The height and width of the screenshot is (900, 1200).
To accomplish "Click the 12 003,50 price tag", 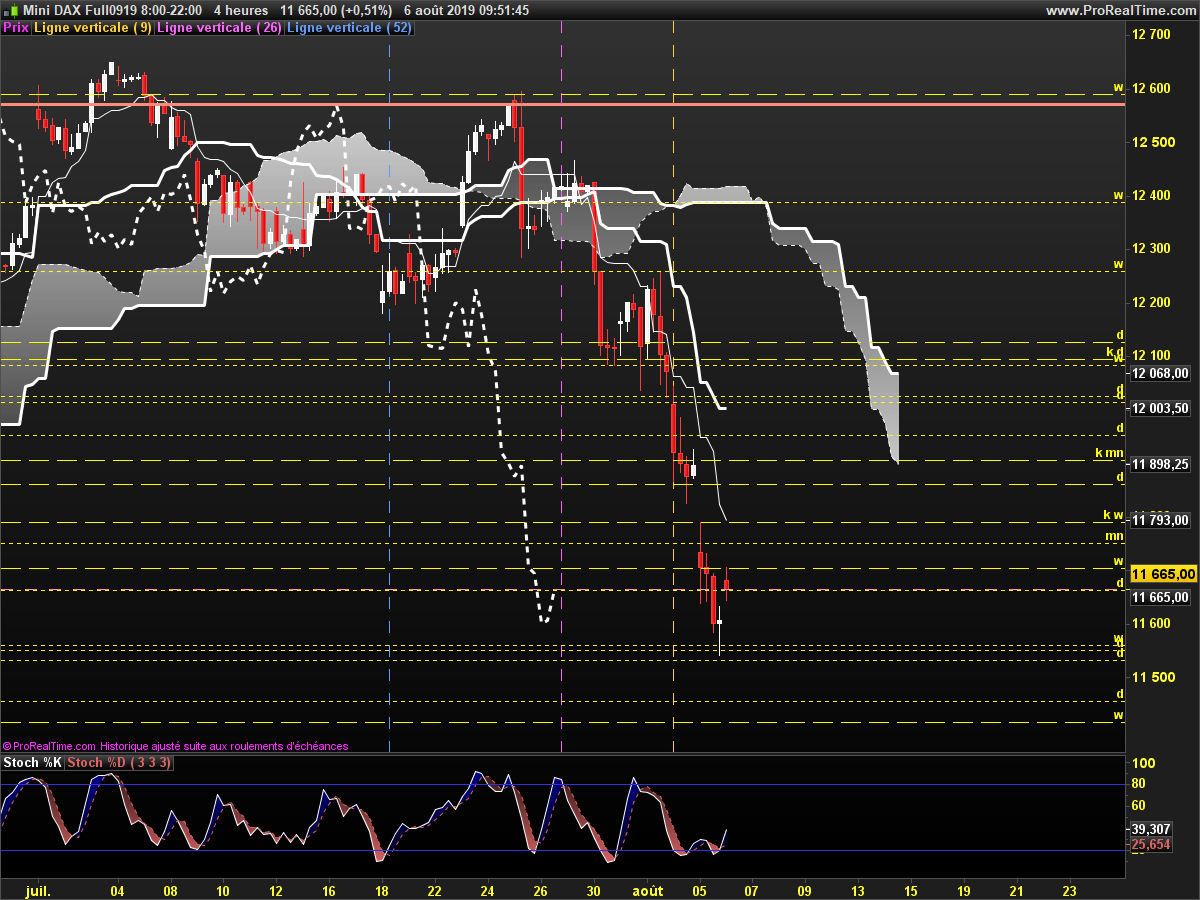I will [1160, 409].
